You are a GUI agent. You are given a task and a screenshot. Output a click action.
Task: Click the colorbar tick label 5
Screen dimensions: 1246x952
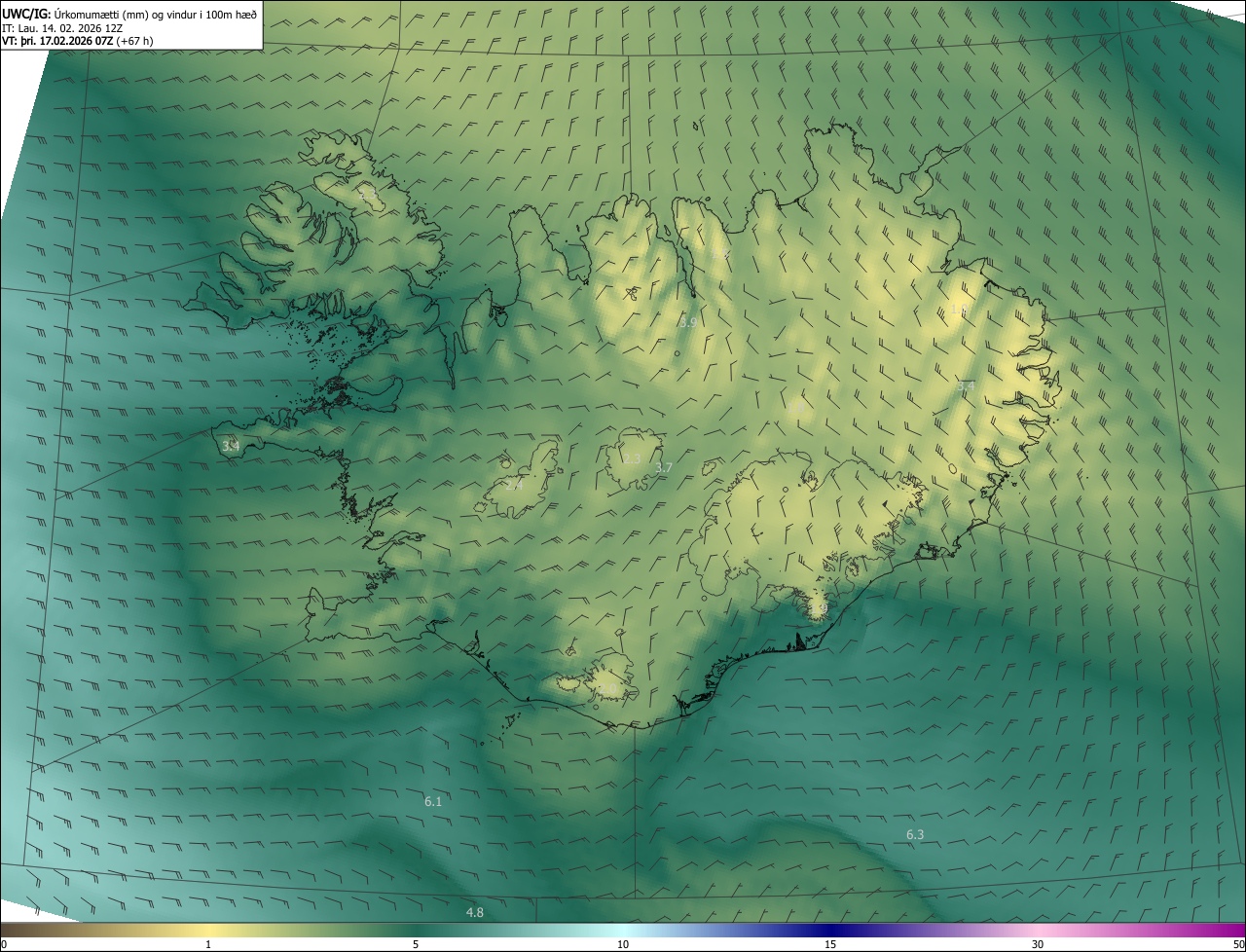(416, 945)
